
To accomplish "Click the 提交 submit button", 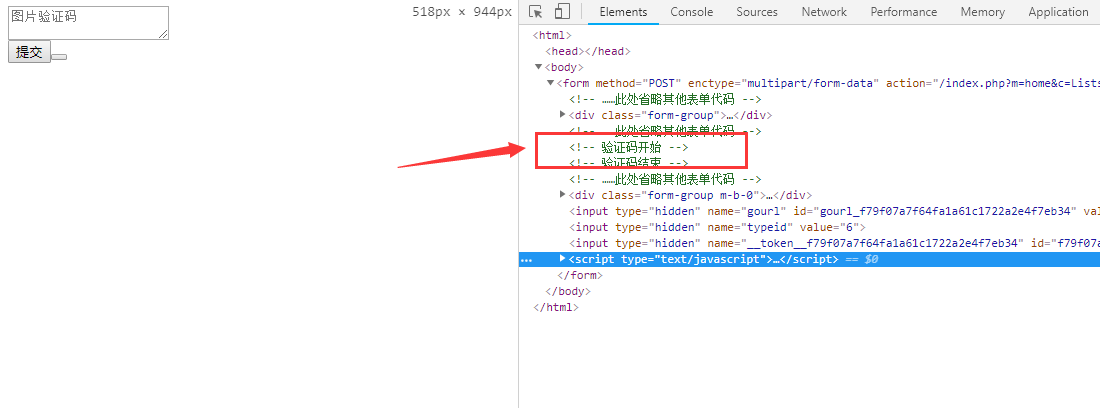I will [29, 52].
